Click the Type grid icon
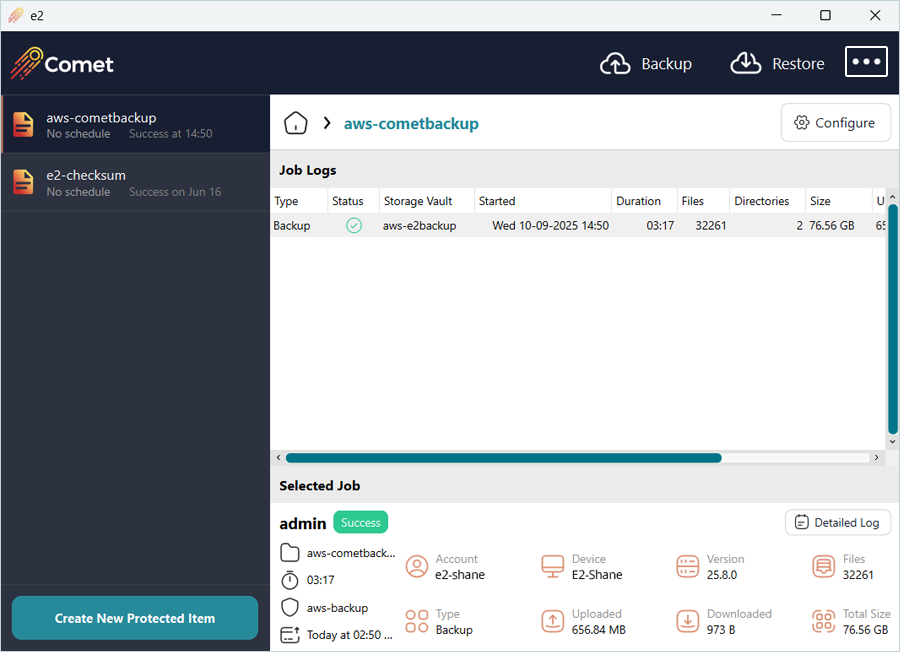This screenshot has width=900, height=652. click(x=417, y=621)
